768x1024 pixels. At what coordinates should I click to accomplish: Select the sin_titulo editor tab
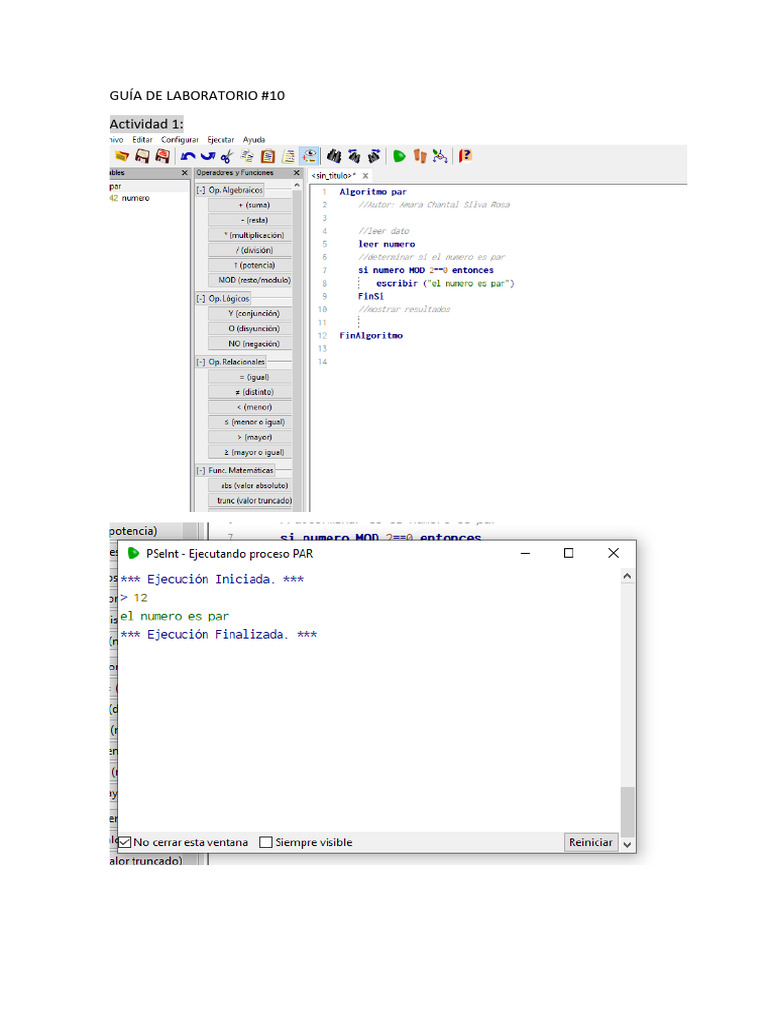pos(333,175)
